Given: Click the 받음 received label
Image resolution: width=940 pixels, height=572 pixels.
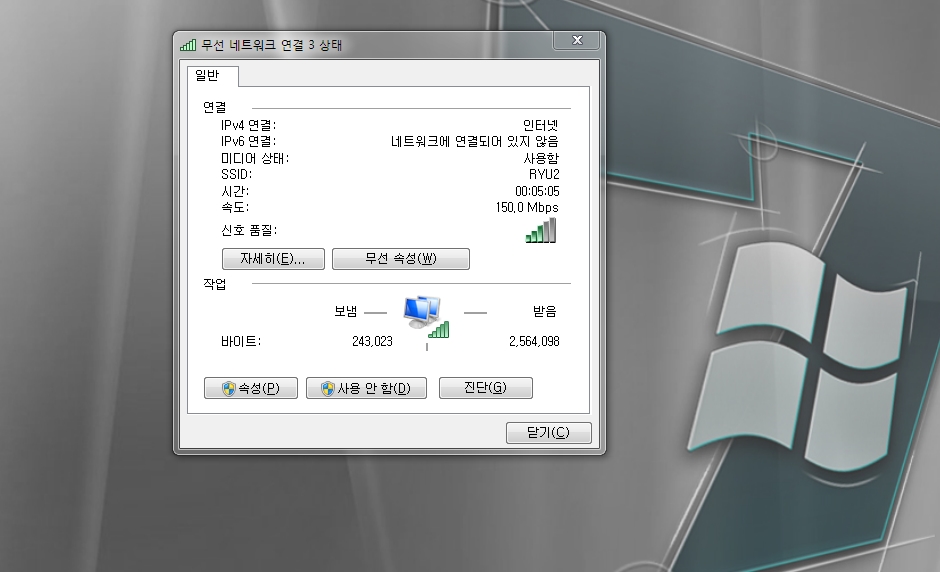Looking at the screenshot, I should (544, 311).
